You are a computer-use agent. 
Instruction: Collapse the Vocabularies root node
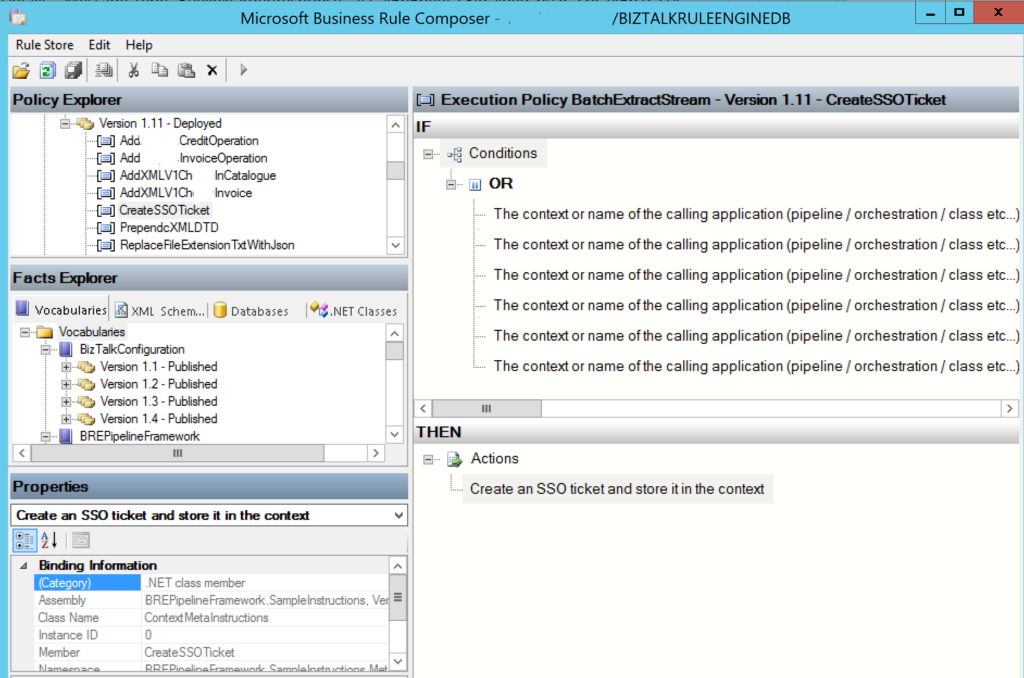click(25, 332)
